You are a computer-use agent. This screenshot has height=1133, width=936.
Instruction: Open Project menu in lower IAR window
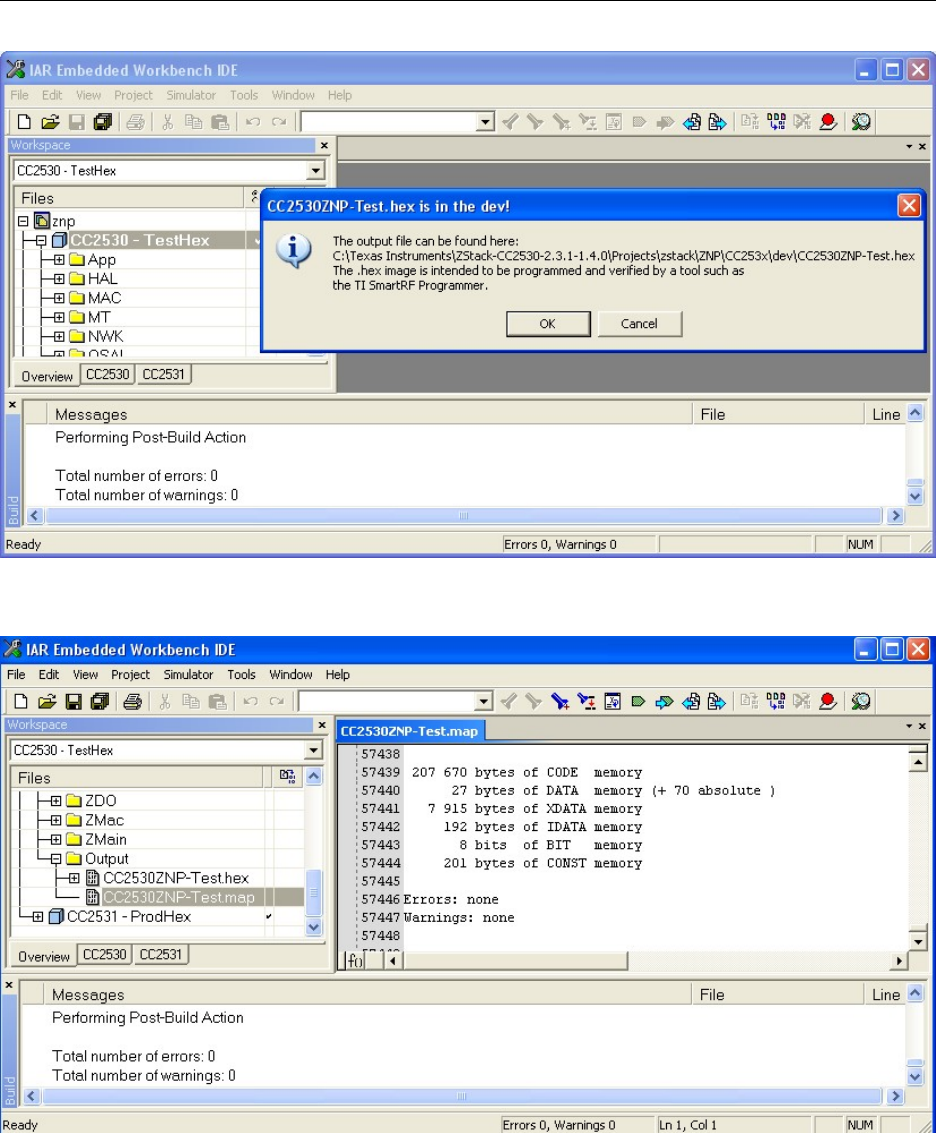130,674
